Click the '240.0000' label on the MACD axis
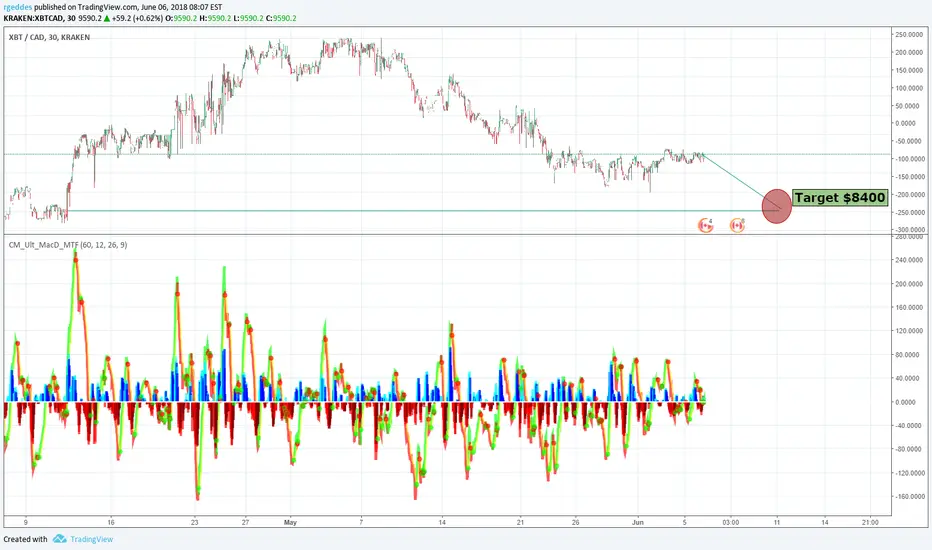Viewport: 932px width, 550px height. (909, 260)
